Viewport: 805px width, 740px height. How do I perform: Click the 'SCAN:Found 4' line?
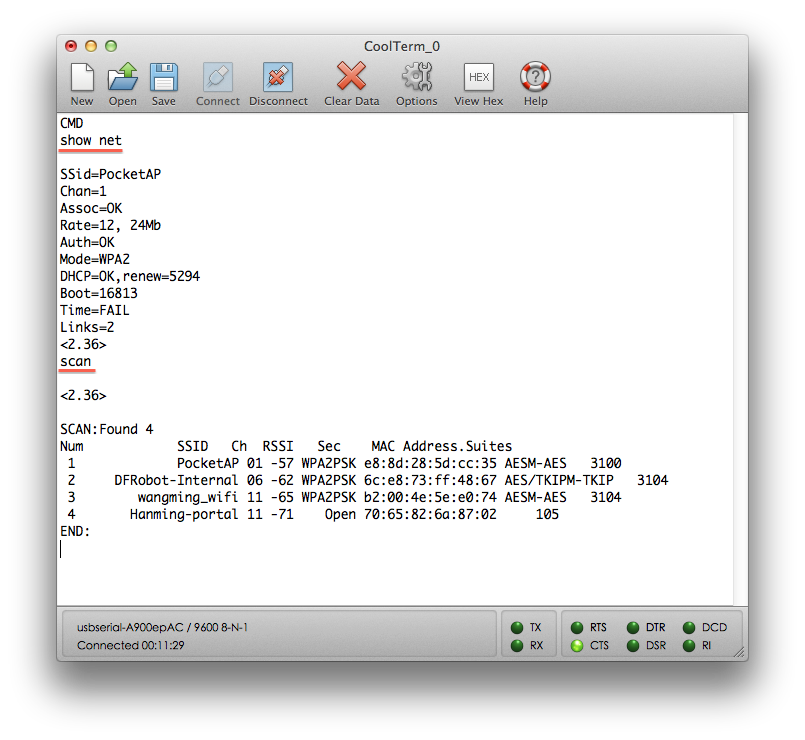(107, 429)
